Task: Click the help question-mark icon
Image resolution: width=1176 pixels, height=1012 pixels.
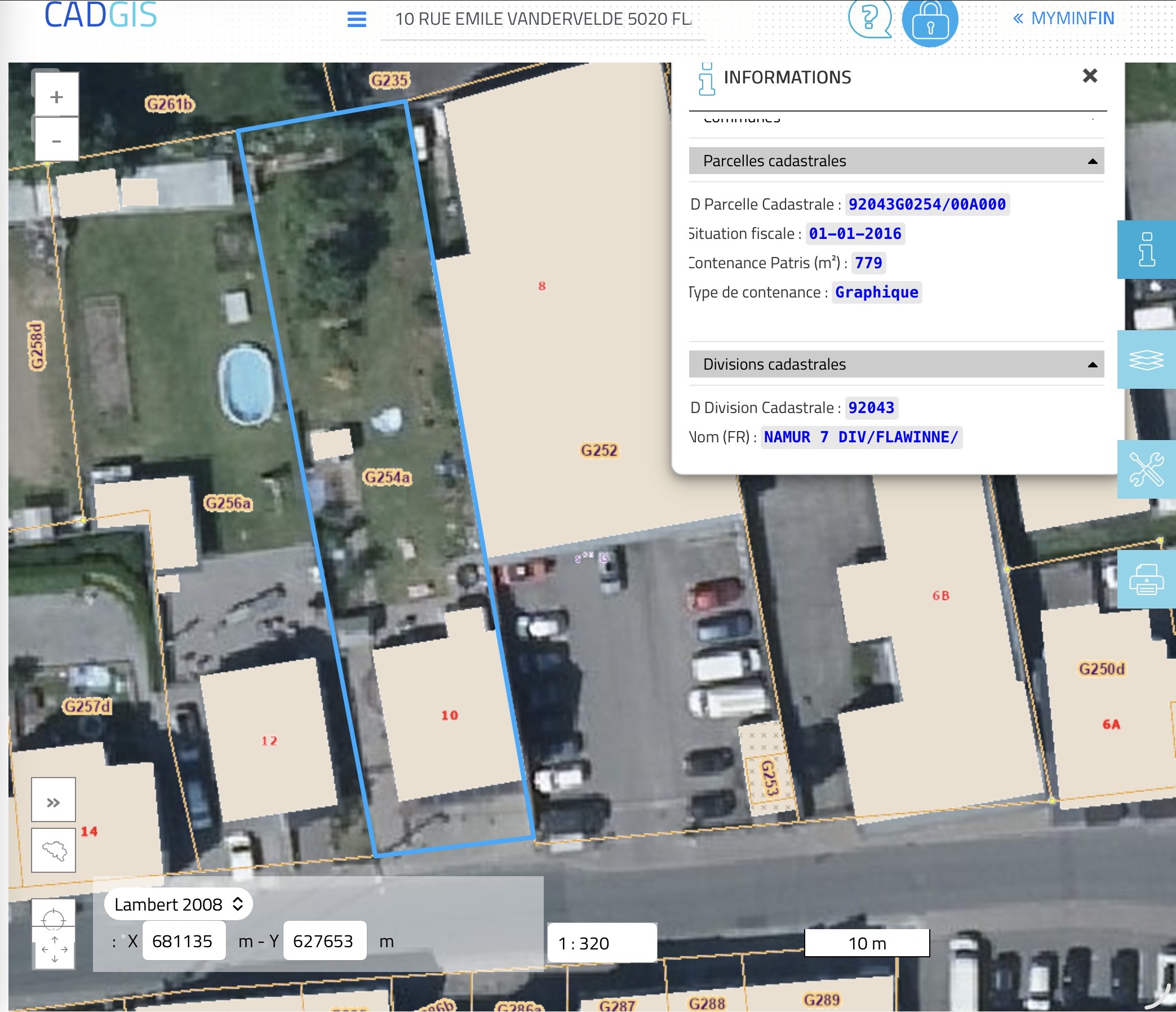Action: 869,18
